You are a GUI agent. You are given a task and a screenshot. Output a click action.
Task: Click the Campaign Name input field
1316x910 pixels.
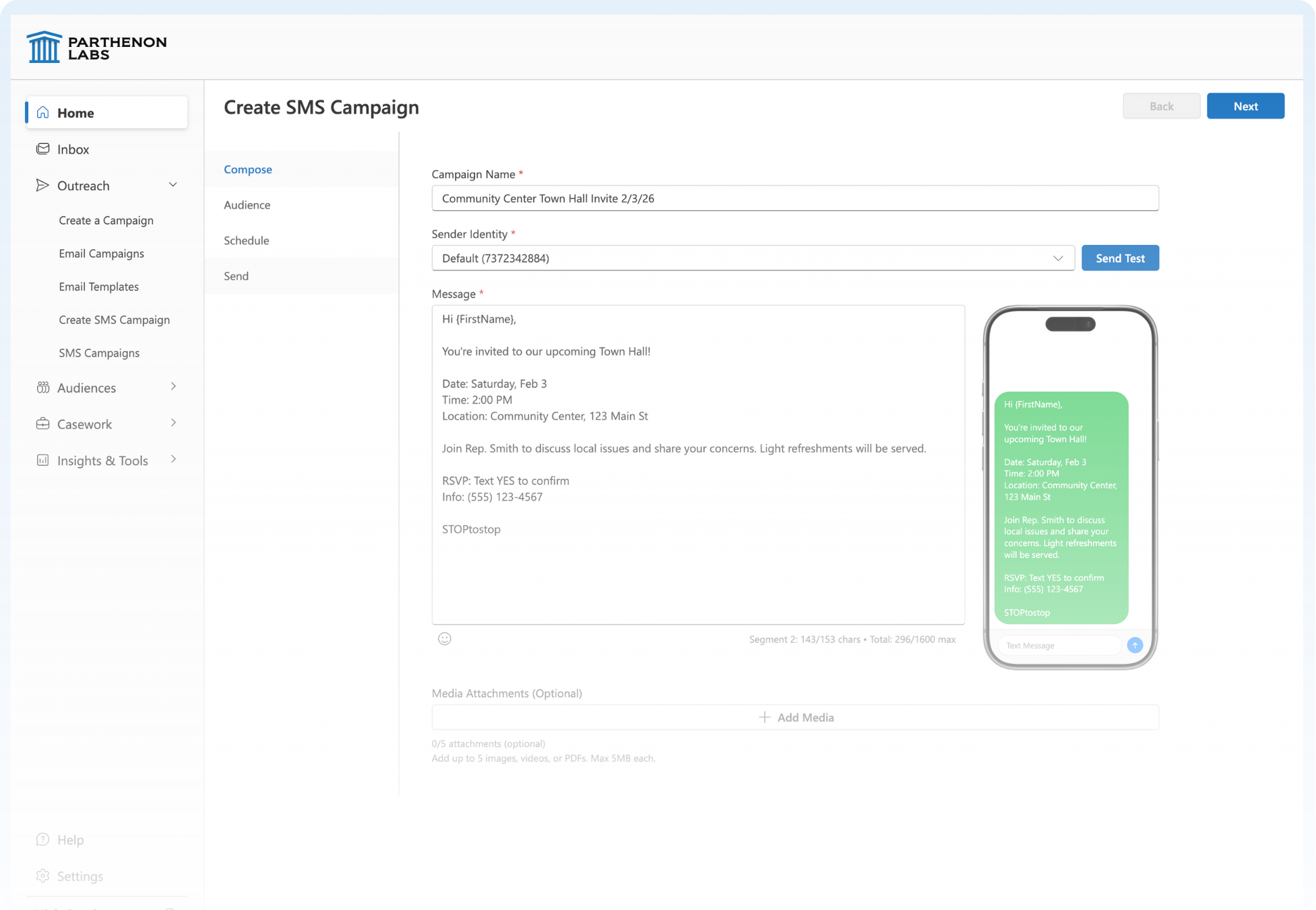pyautogui.click(x=794, y=199)
